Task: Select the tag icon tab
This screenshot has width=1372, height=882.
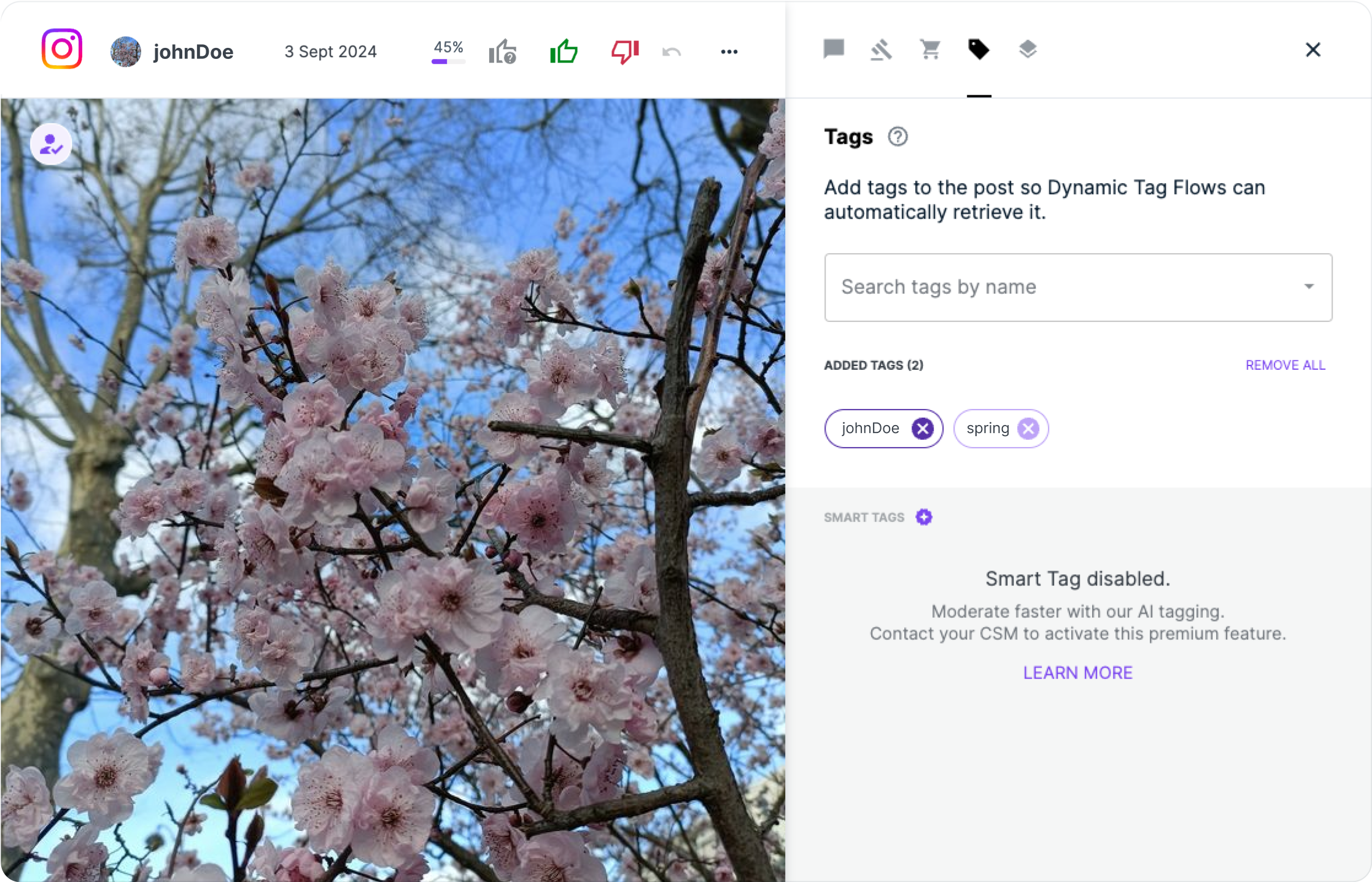Action: (x=979, y=49)
